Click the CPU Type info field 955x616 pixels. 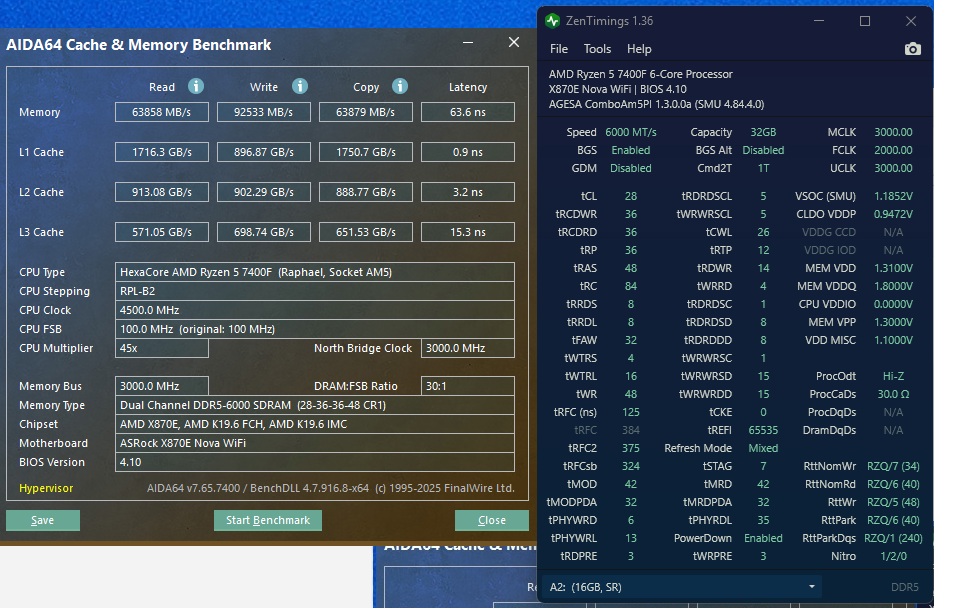tap(315, 272)
